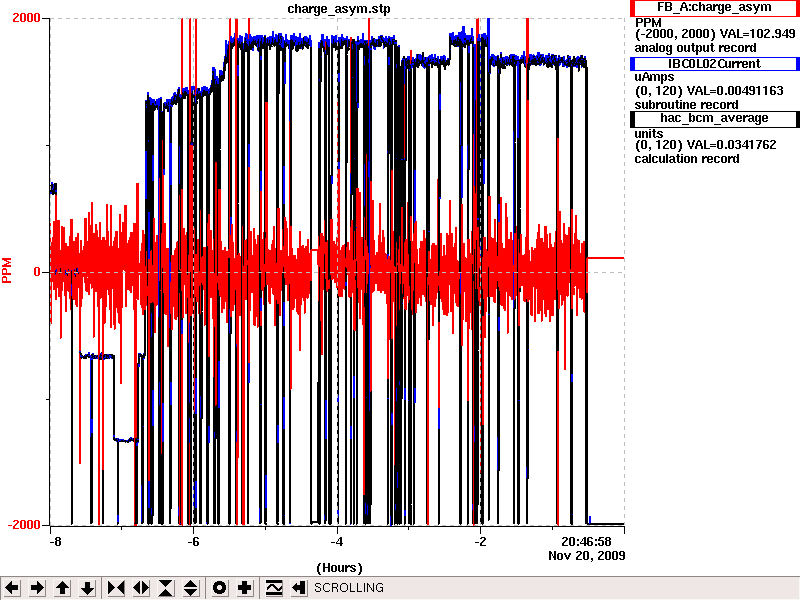Select the FB_A:charge_asym legend entry
The image size is (800, 600).
[x=714, y=8]
